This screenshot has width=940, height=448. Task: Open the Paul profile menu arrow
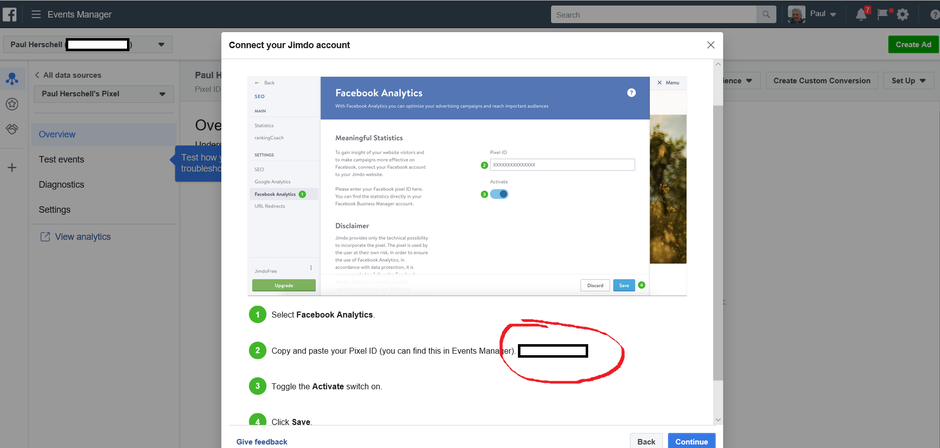point(833,15)
